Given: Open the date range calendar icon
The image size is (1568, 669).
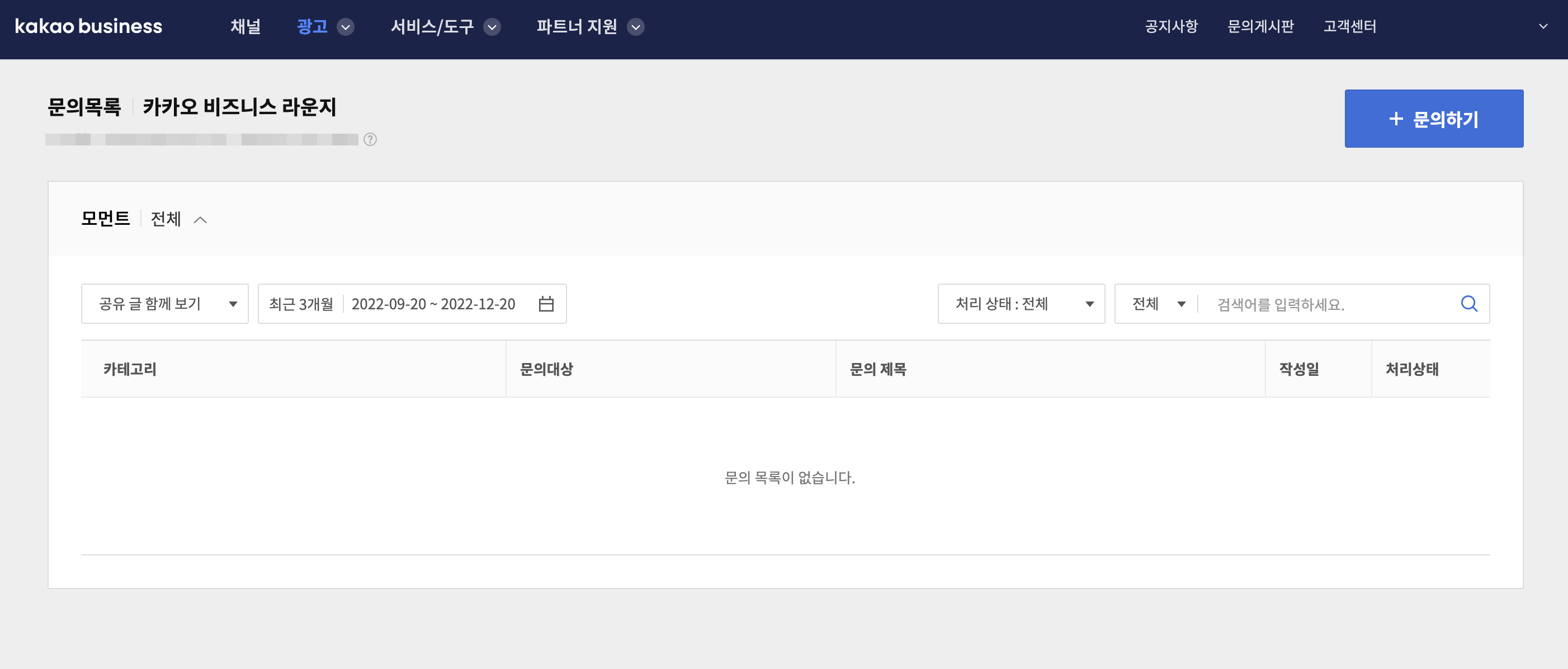Looking at the screenshot, I should point(546,303).
